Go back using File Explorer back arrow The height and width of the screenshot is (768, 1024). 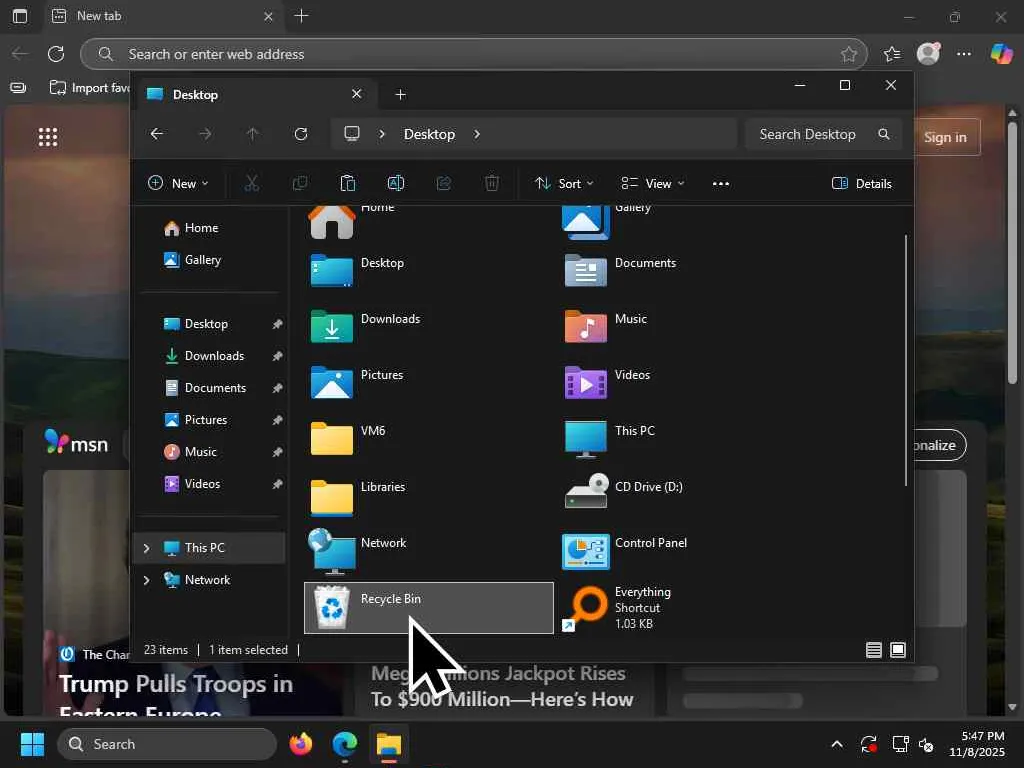pos(157,134)
